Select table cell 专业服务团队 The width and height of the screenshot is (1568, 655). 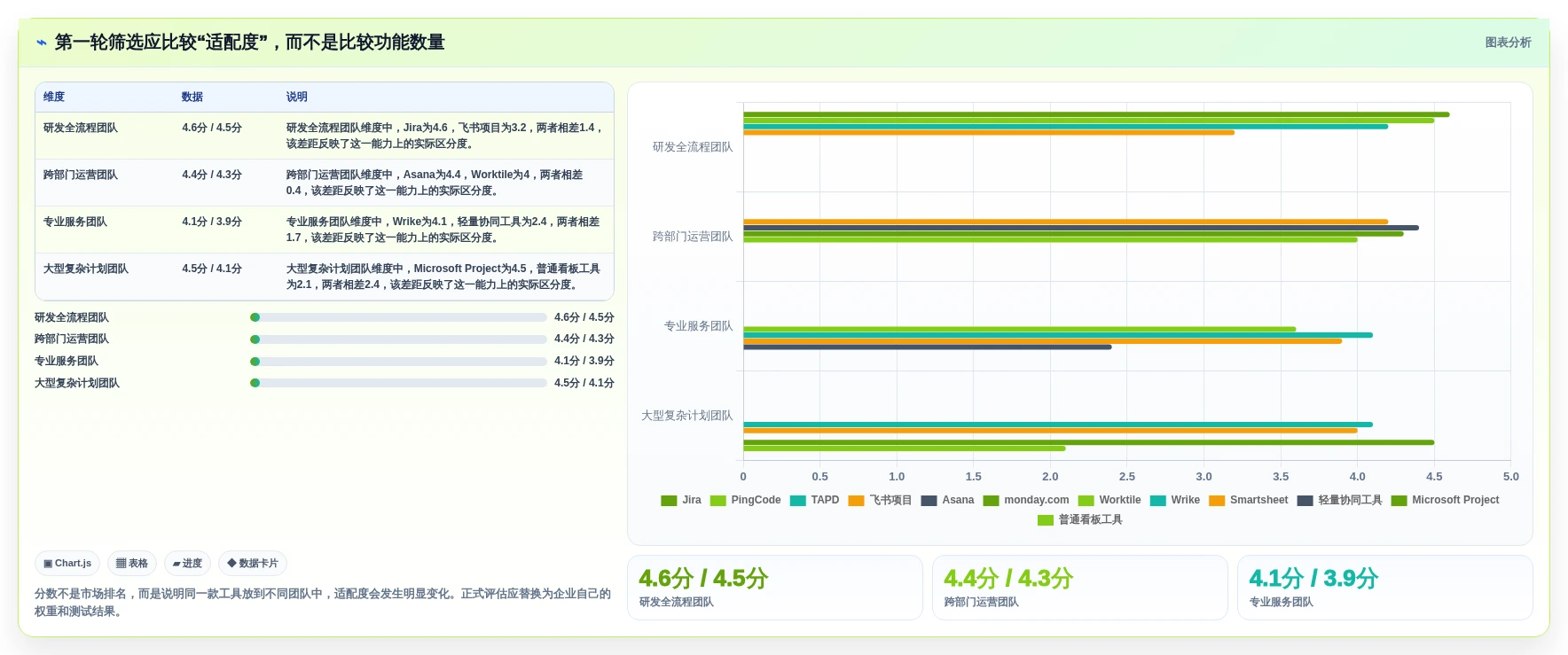click(75, 222)
